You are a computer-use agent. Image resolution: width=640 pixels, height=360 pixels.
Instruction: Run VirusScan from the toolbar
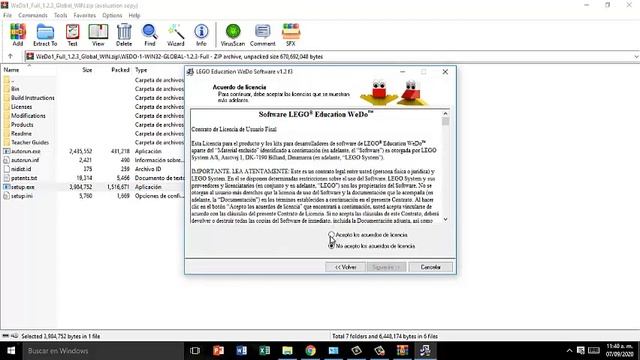click(x=233, y=35)
